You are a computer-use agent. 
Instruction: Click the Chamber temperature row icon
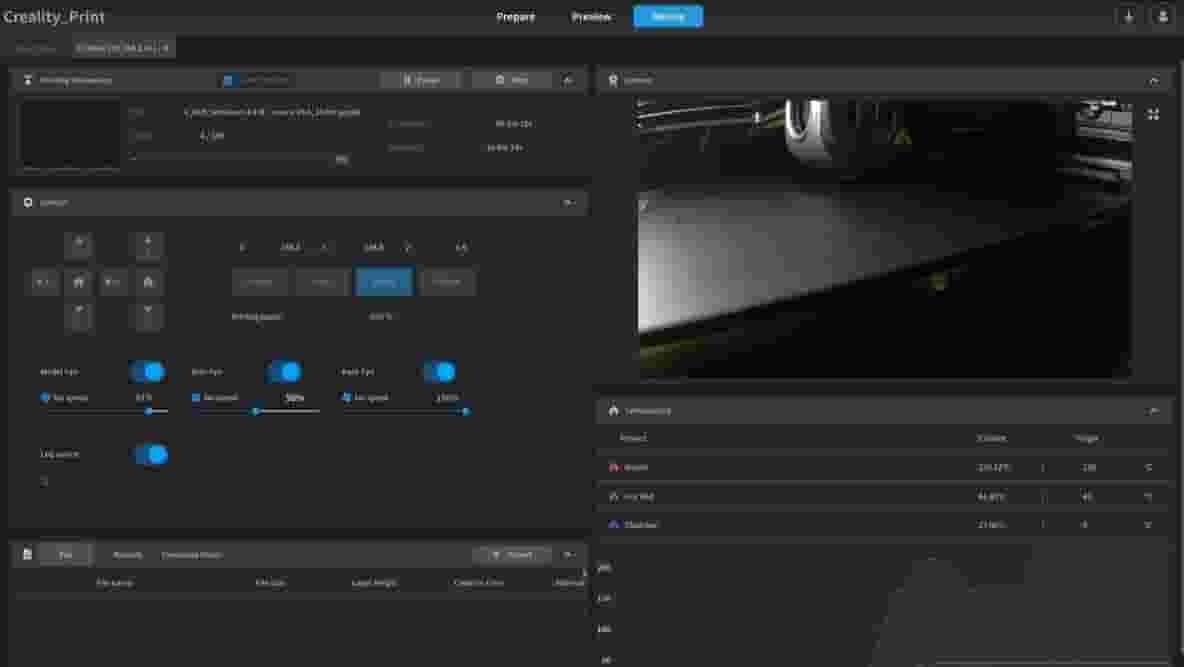pos(613,524)
